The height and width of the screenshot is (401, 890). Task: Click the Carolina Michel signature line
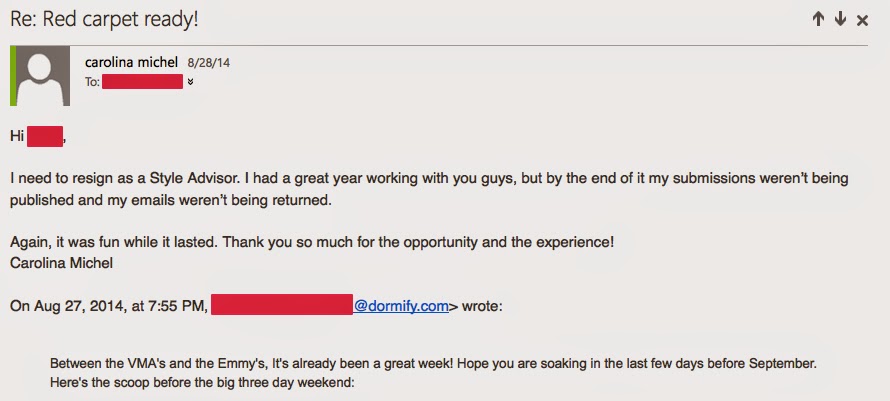pyautogui.click(x=63, y=262)
